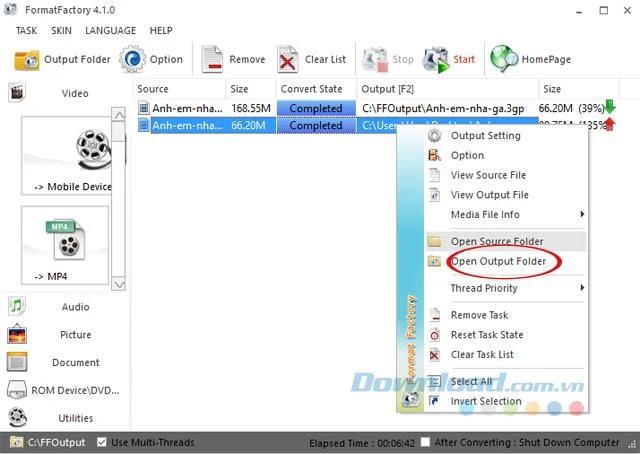This screenshot has width=640, height=454.
Task: Open the Option gear icon in toolbar
Action: [132, 60]
